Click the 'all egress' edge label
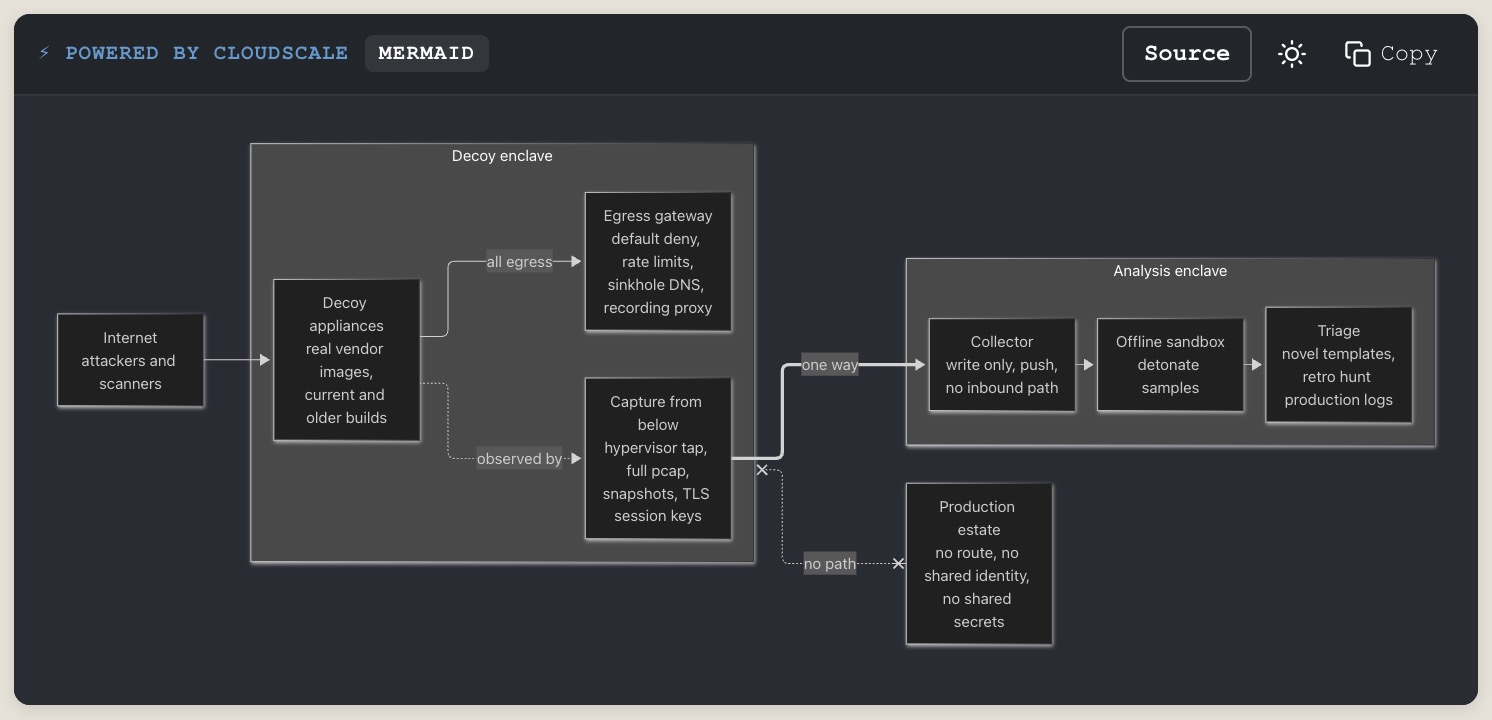This screenshot has height=720, width=1492. 519,262
